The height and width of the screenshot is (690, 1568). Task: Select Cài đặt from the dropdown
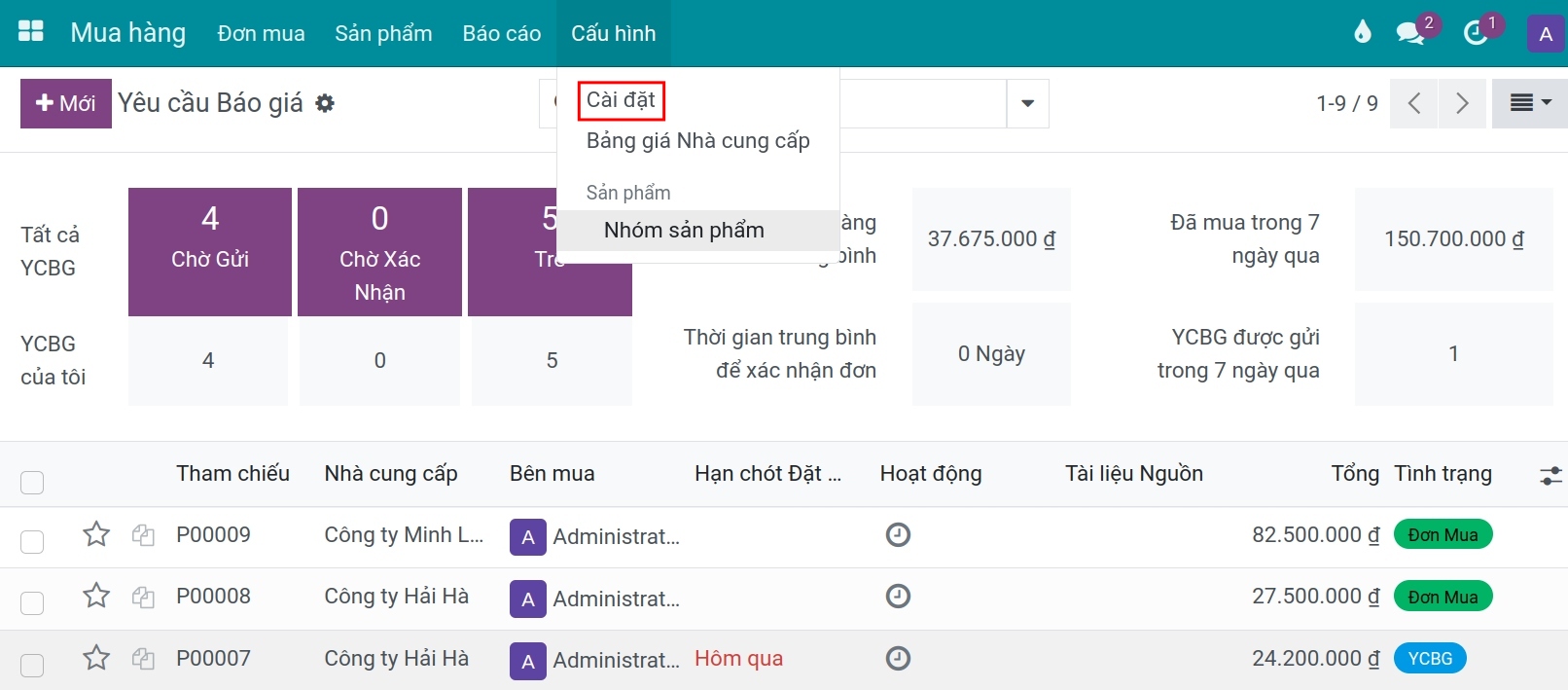(622, 100)
